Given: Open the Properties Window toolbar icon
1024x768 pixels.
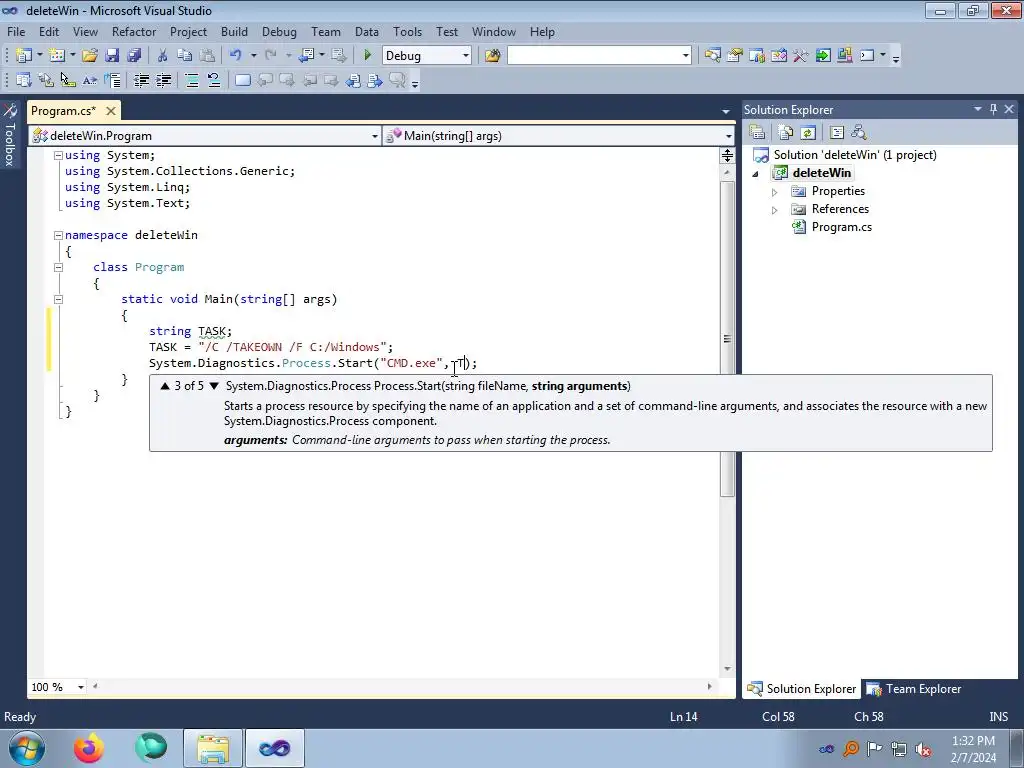Looking at the screenshot, I should click(735, 56).
